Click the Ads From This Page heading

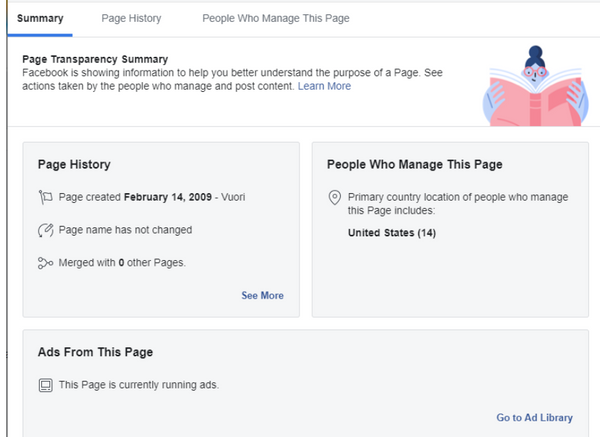[x=95, y=352]
